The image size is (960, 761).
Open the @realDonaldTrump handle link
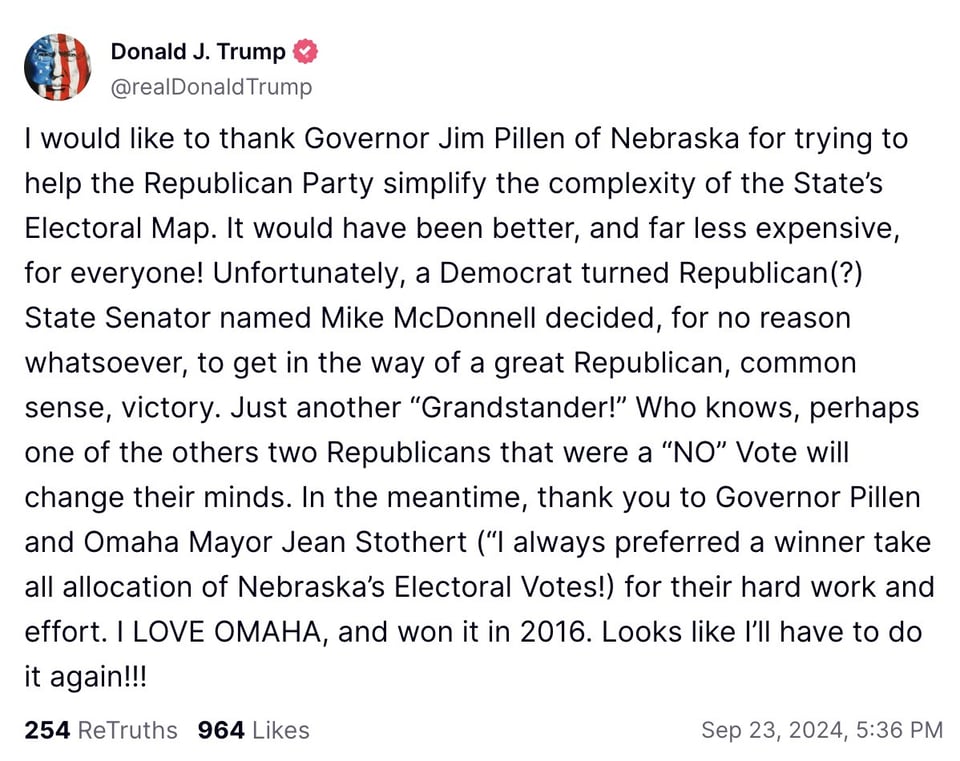pyautogui.click(x=211, y=87)
